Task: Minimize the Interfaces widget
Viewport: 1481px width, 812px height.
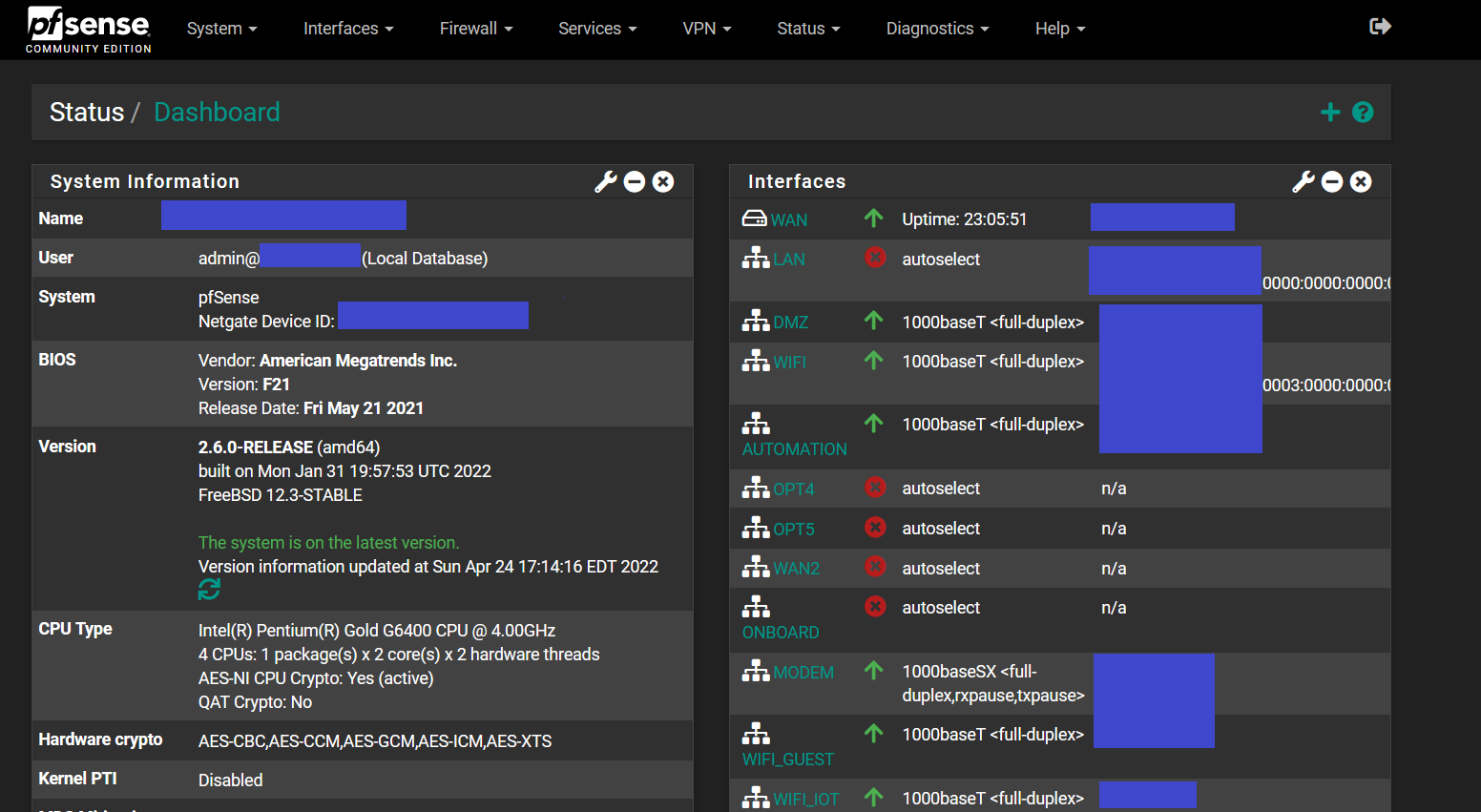Action: [x=1332, y=181]
